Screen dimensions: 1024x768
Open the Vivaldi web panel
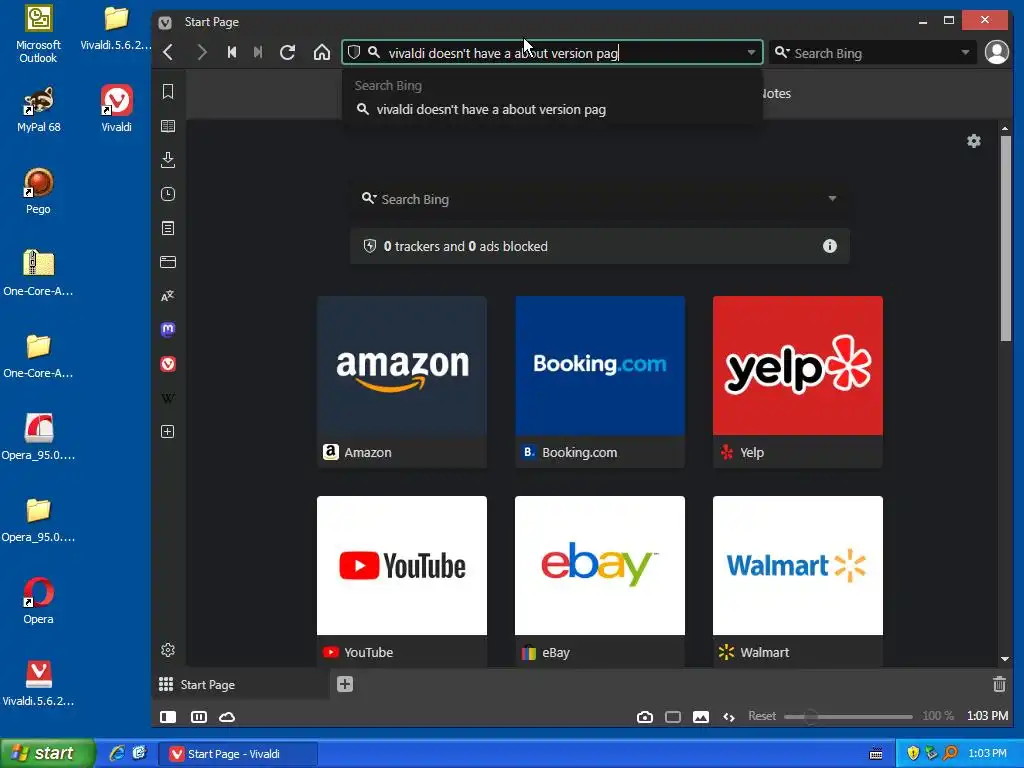pyautogui.click(x=168, y=364)
